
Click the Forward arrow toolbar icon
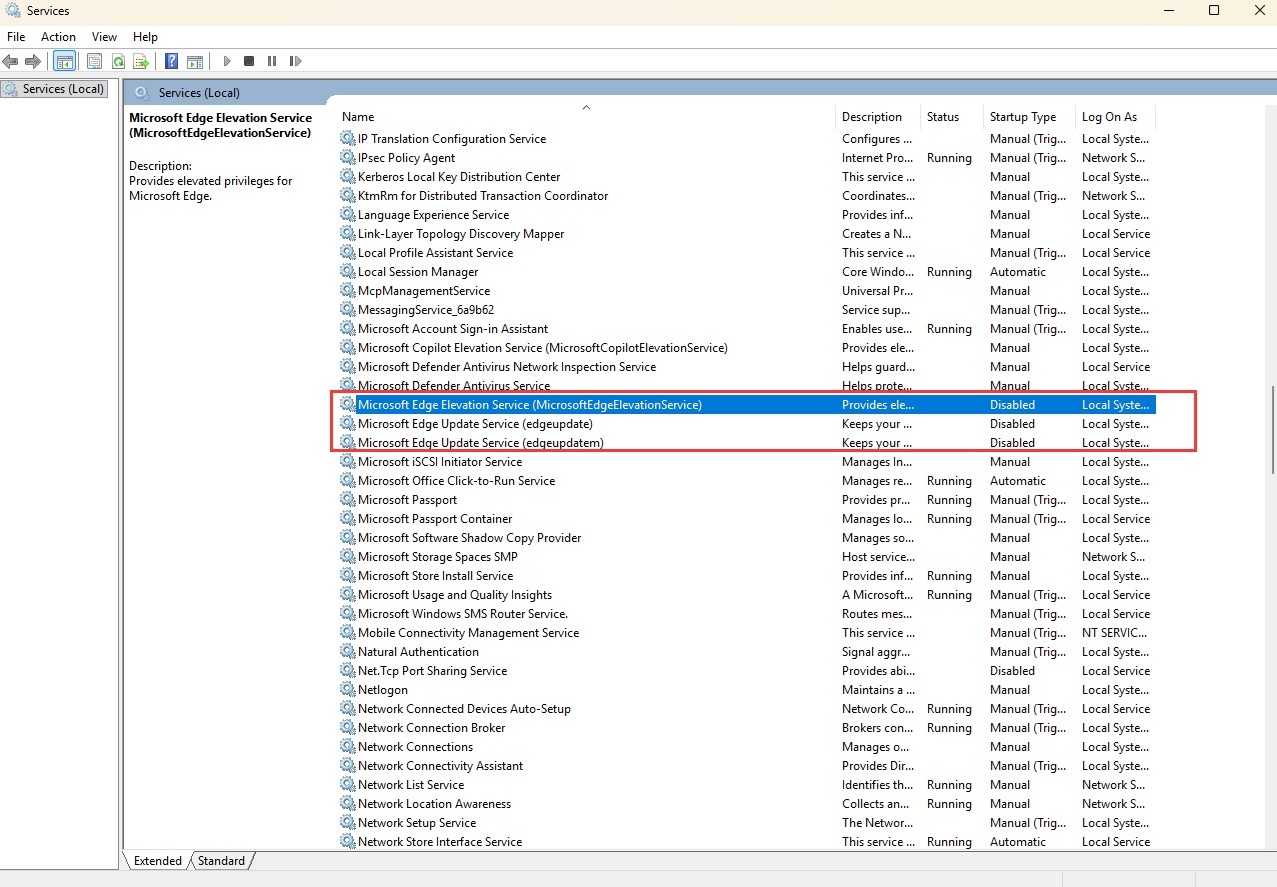click(33, 61)
